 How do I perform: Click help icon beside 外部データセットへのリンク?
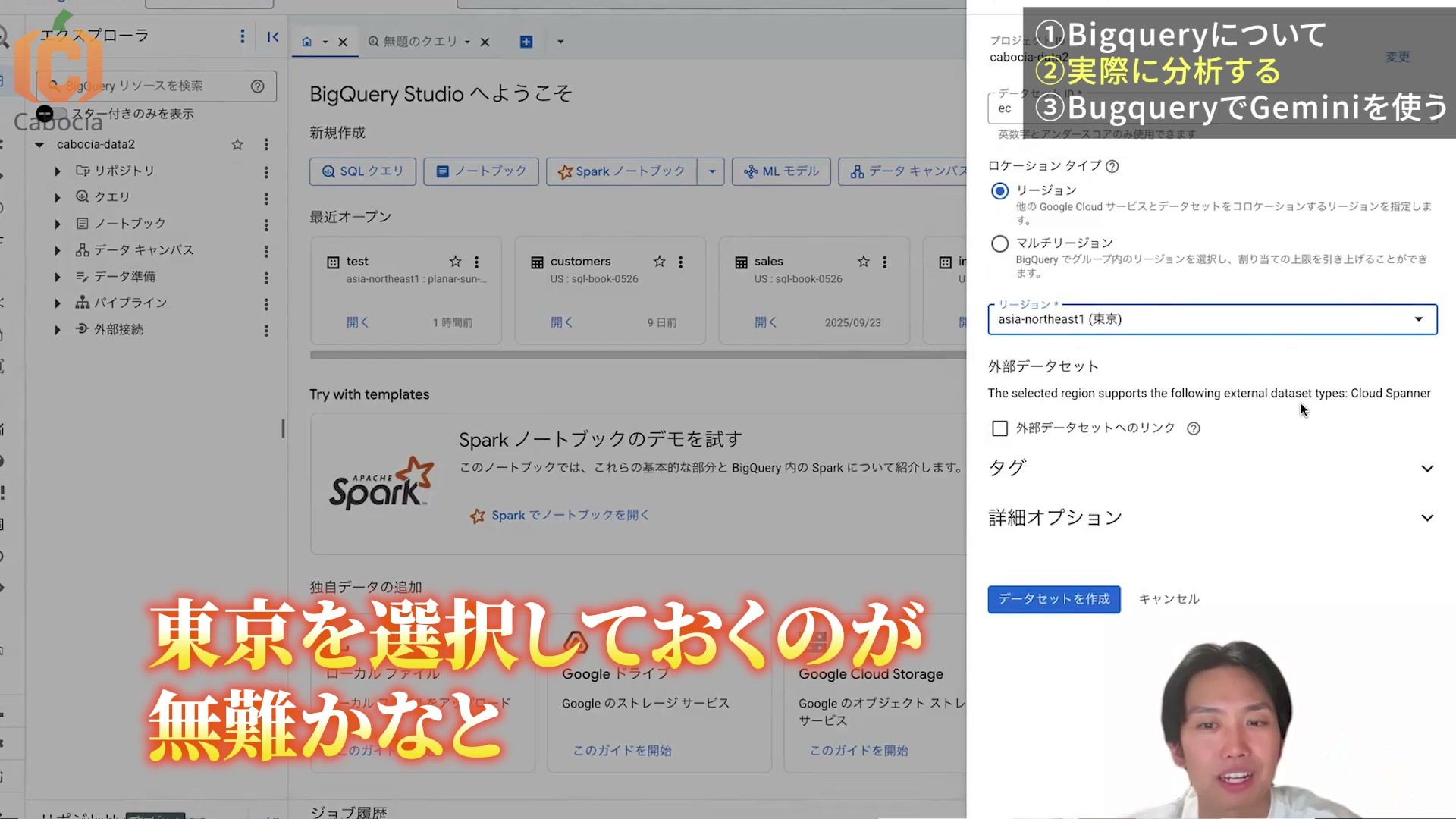click(1193, 428)
